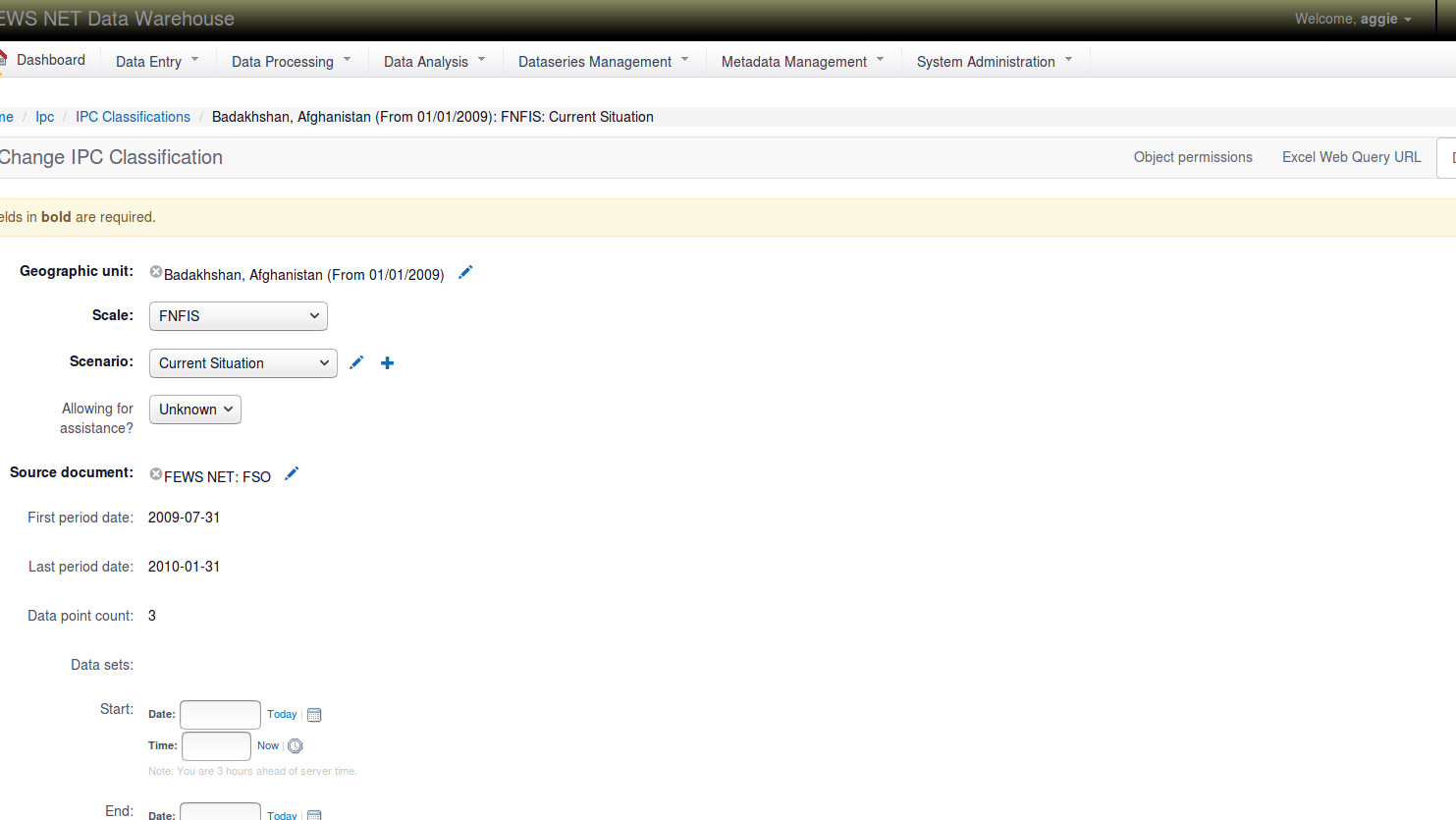Image resolution: width=1456 pixels, height=820 pixels.
Task: Open the Scale dropdown showing FNFIS
Action: coord(238,316)
